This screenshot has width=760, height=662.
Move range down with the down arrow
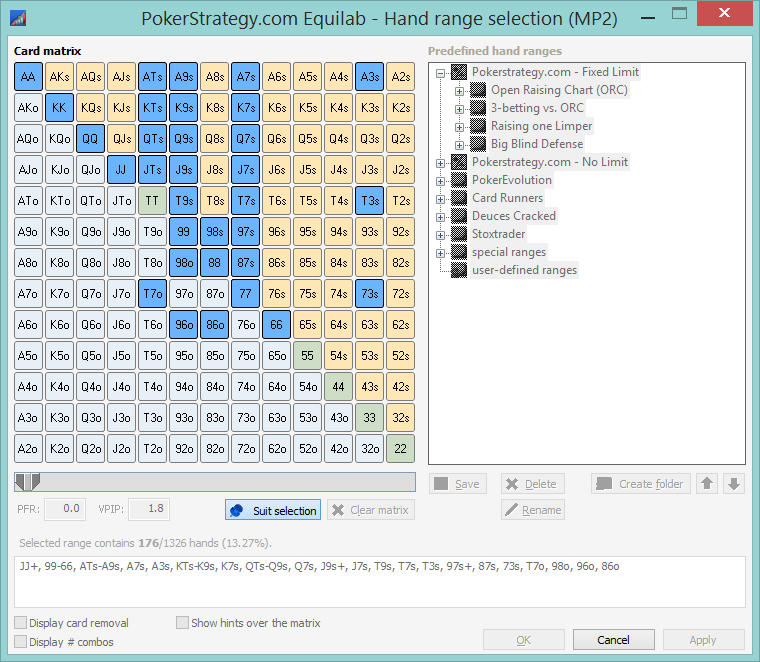click(x=734, y=484)
